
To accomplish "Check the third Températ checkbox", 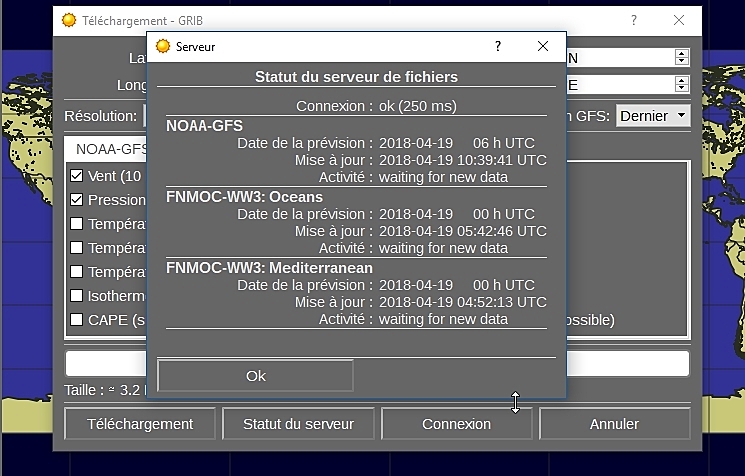I will pyautogui.click(x=76, y=271).
